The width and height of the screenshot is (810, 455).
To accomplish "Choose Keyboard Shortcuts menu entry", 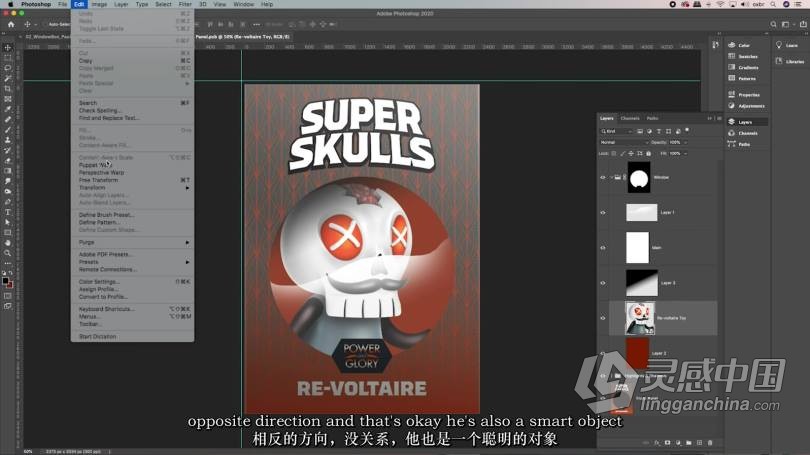I will point(133,309).
